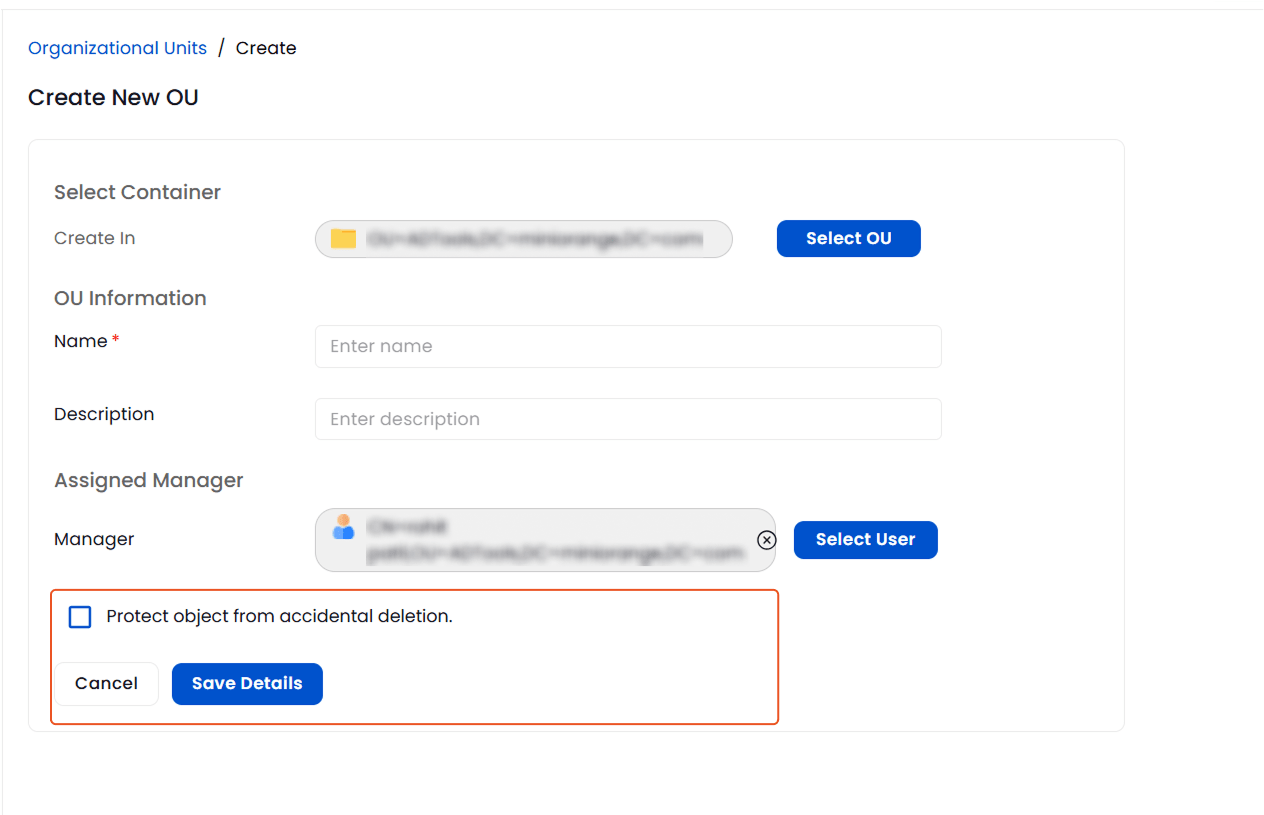1264x815 pixels.
Task: Select the Manager field label
Action: click(93, 539)
